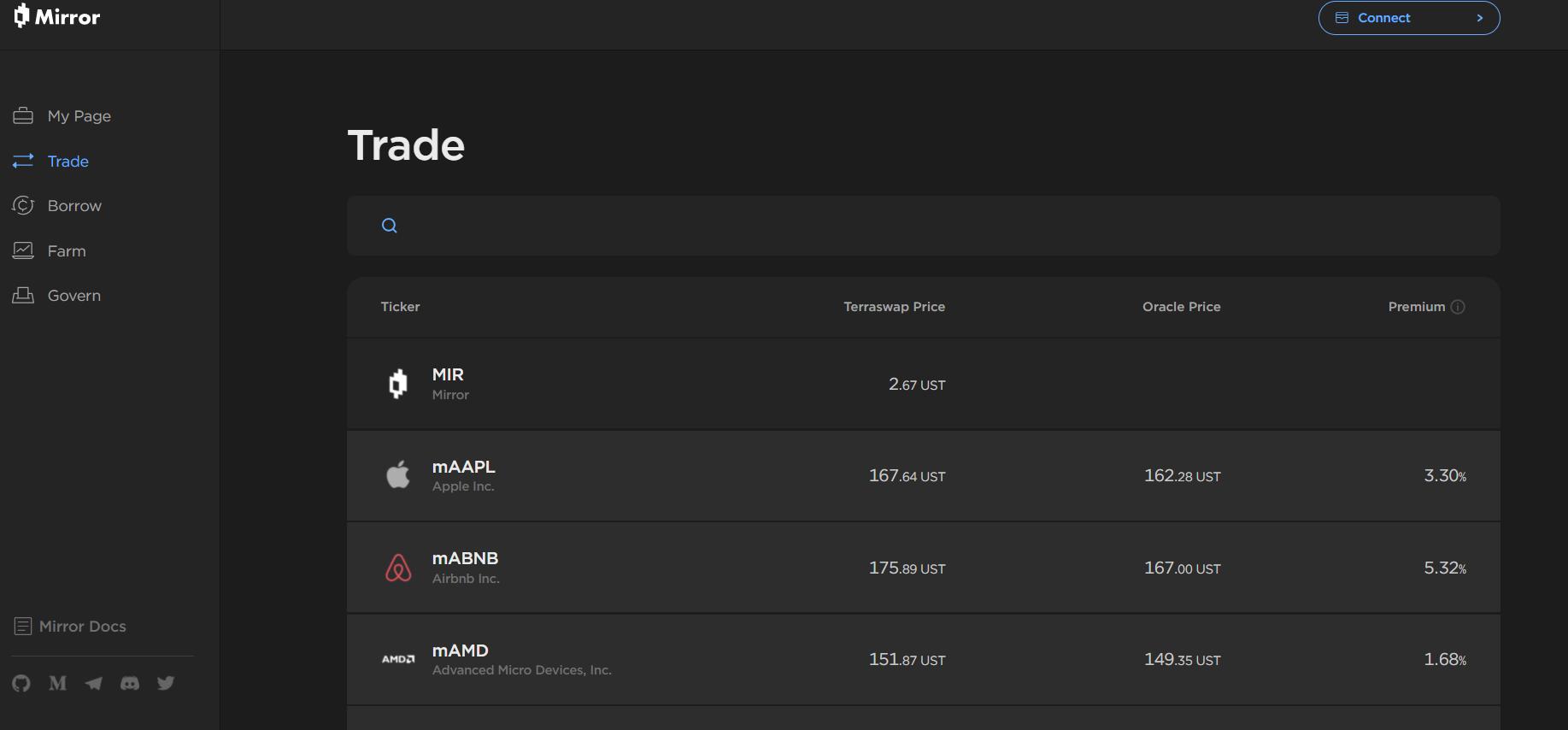This screenshot has height=730, width=1568.
Task: Open the Discord icon link in the sidebar
Action: coord(130,683)
